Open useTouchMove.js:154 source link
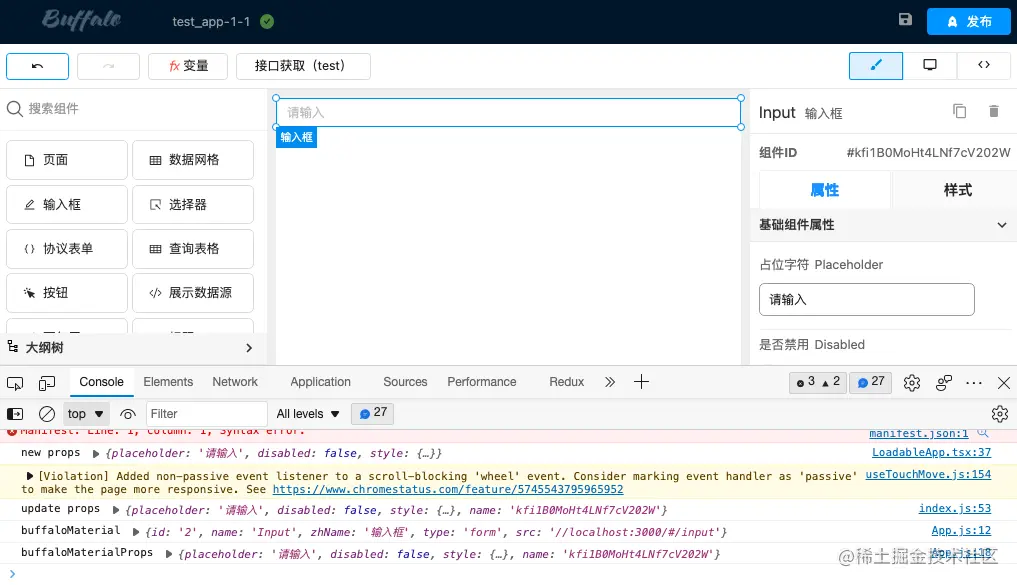Screen dimensions: 1017x585 coord(928,475)
